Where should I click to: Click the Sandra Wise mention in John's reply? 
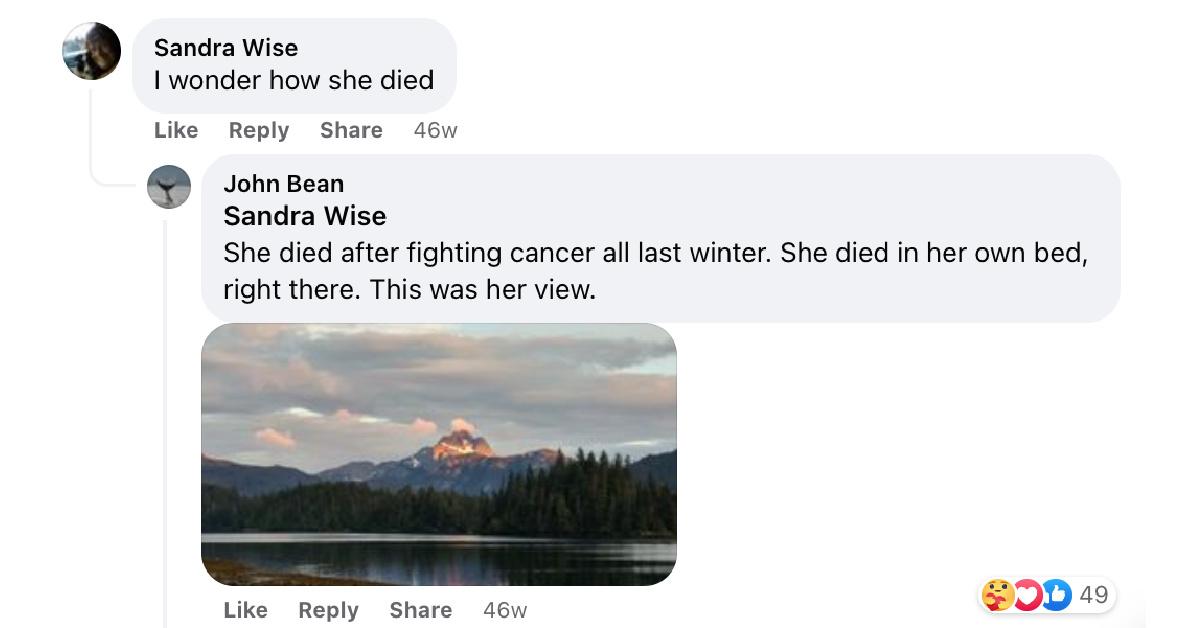click(x=304, y=216)
